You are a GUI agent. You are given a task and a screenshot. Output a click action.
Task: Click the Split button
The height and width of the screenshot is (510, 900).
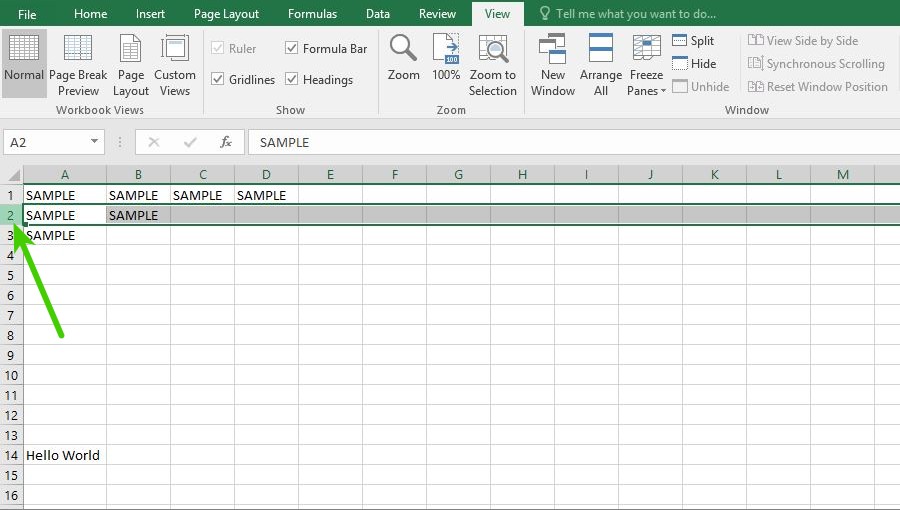coord(693,41)
